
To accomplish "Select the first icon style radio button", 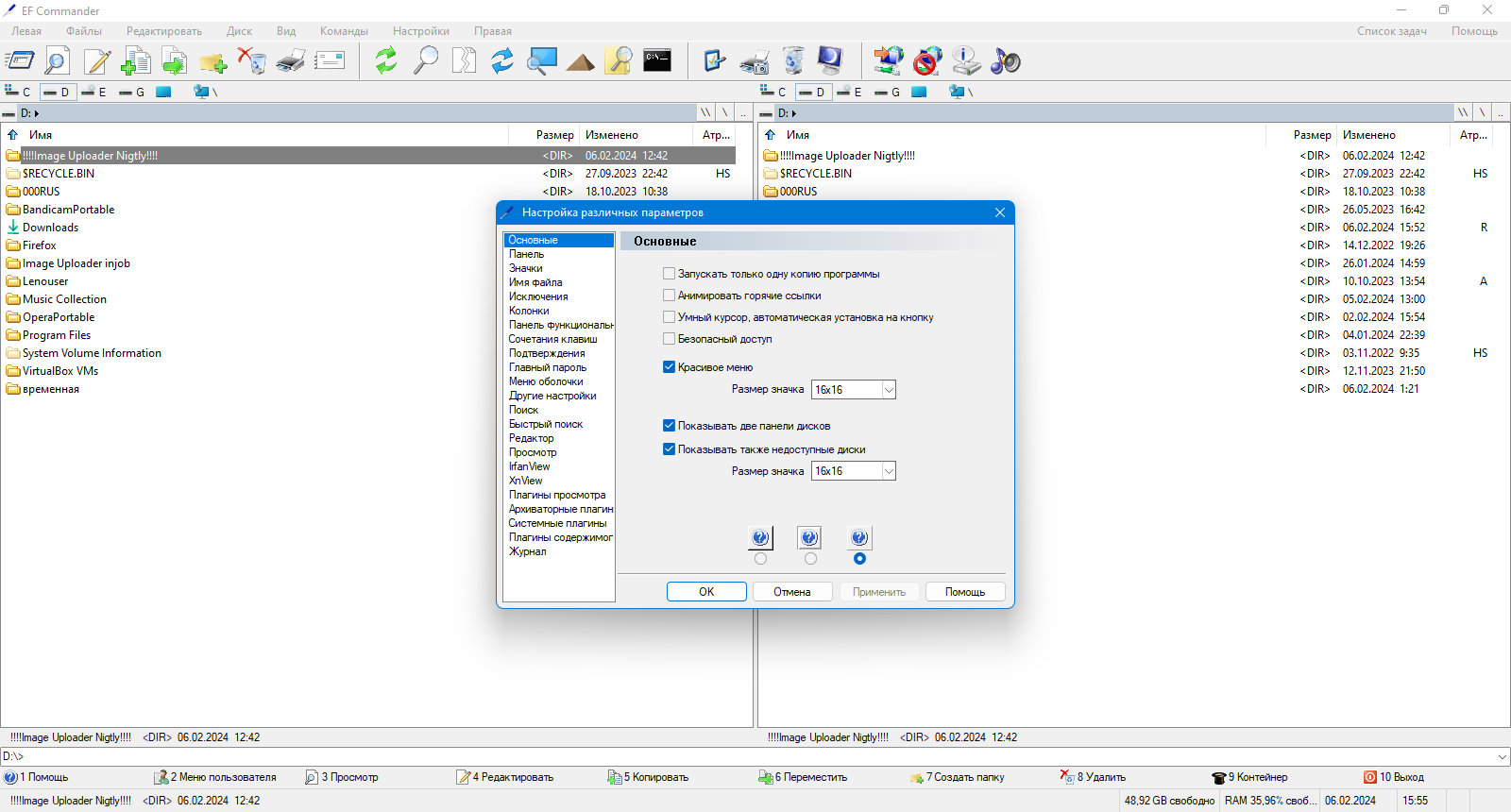I will [760, 559].
